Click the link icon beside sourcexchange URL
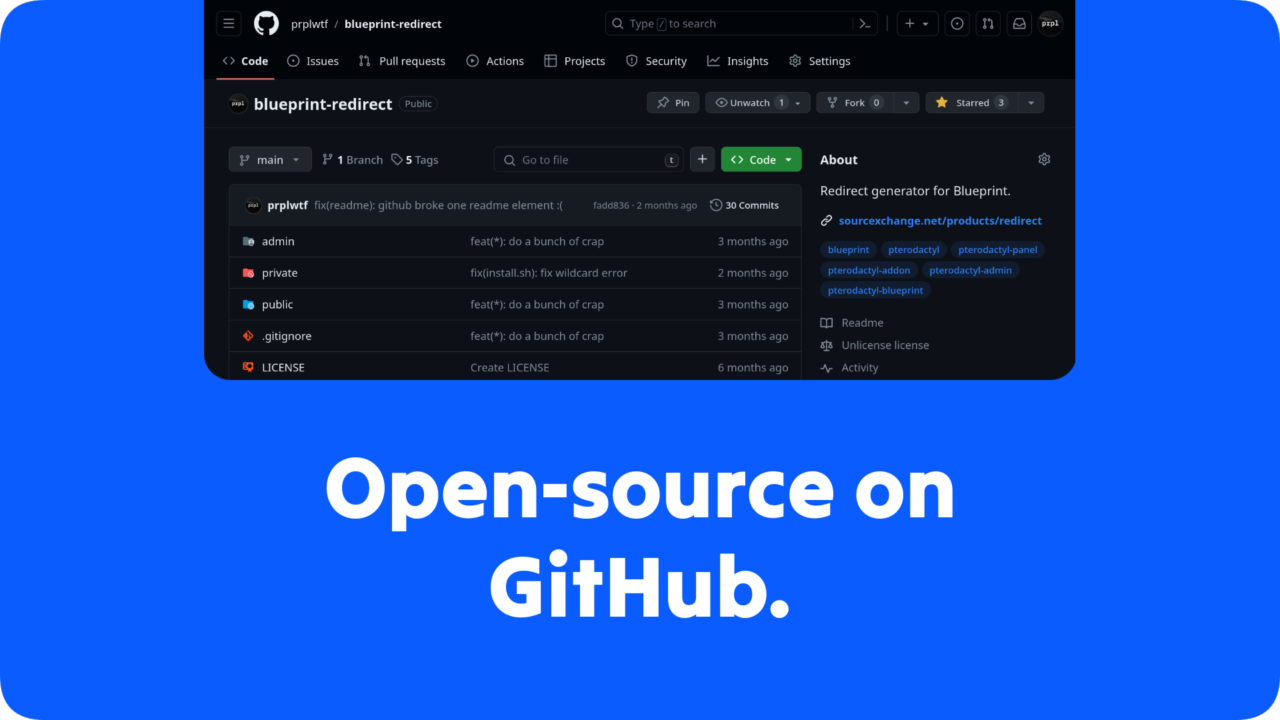 (x=826, y=221)
